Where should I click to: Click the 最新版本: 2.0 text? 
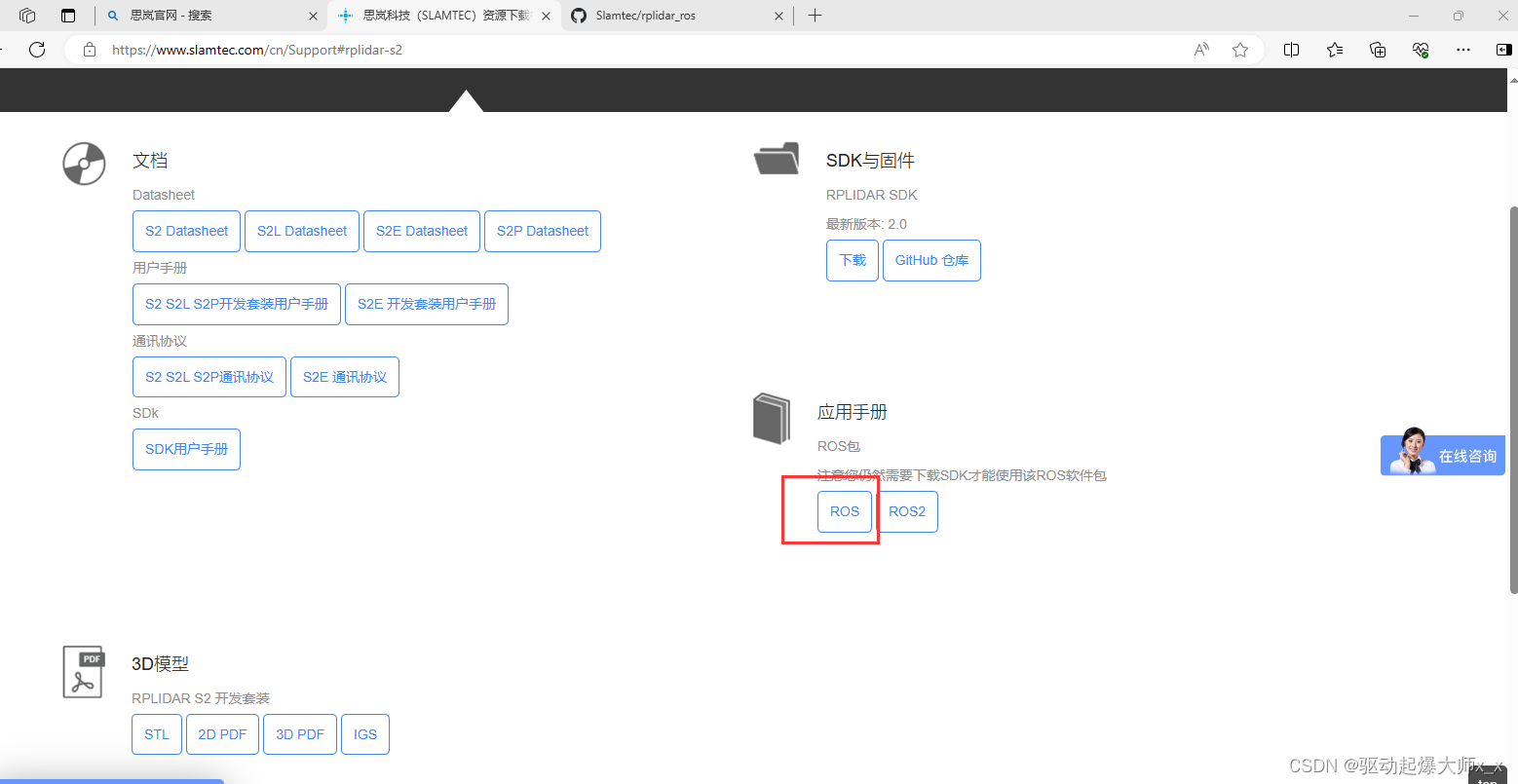coord(866,224)
